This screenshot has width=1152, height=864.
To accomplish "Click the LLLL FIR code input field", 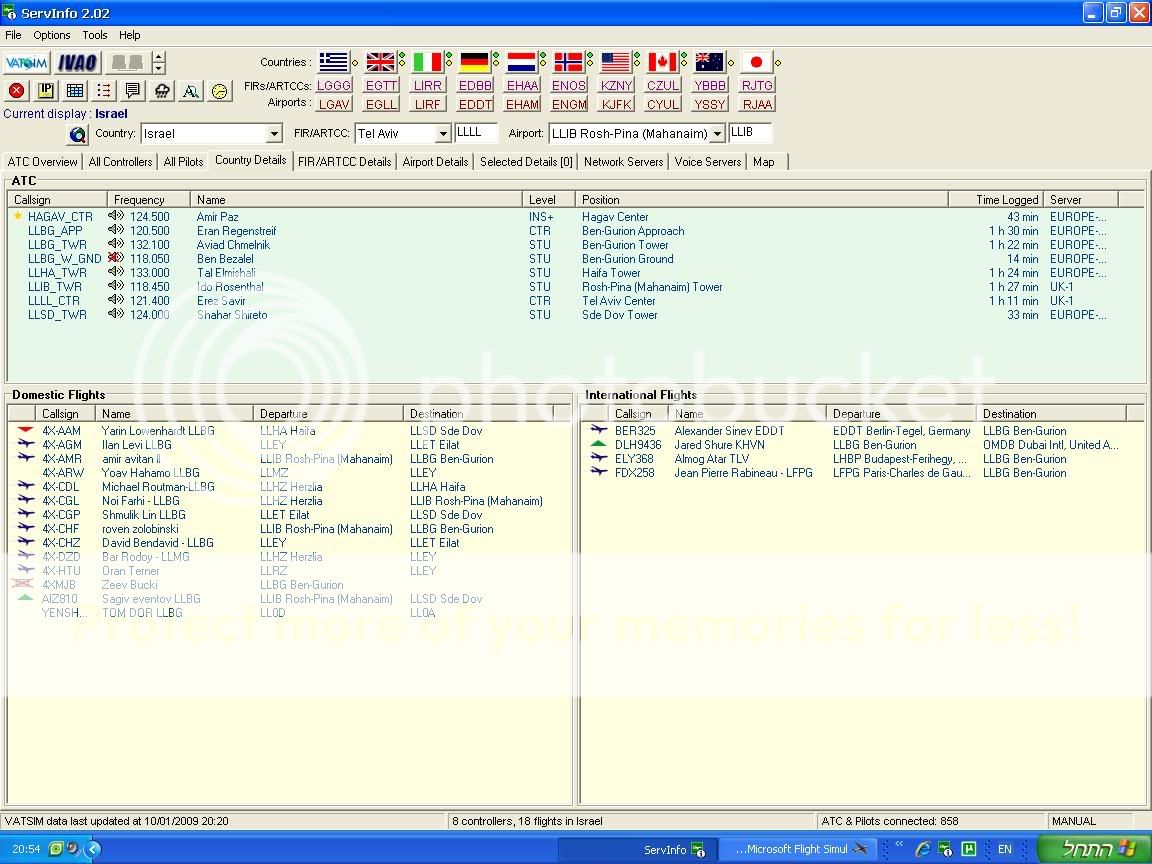I will click(x=476, y=132).
